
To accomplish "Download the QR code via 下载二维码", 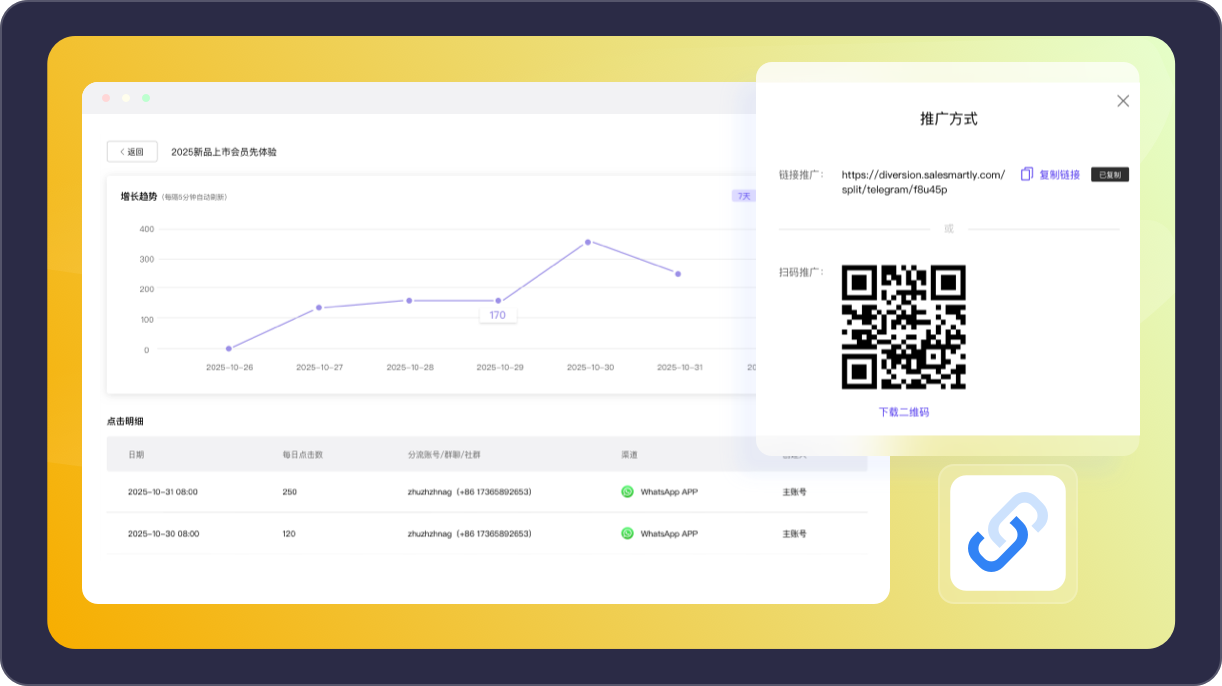I will (x=904, y=412).
